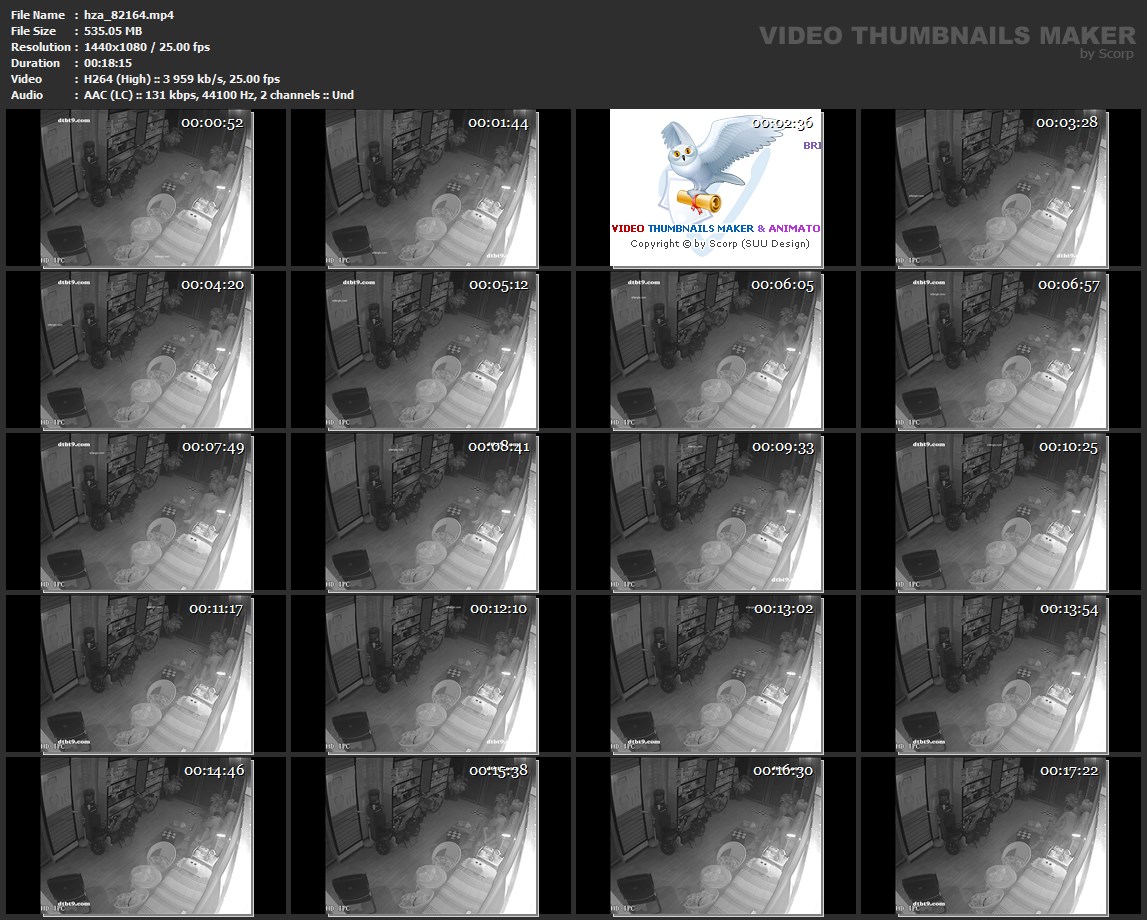Select the 00:14:46 thumbnail
Screen dimensions: 1147x920
tap(146, 836)
